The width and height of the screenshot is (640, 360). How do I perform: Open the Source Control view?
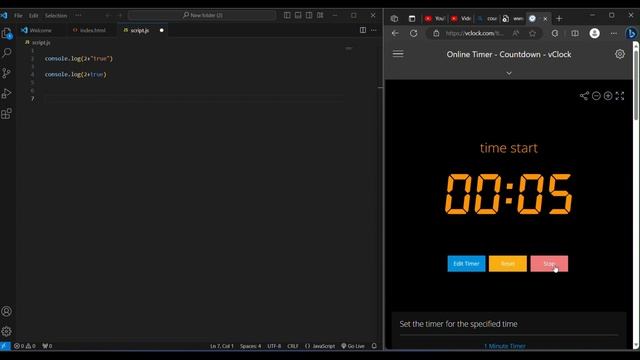(x=7, y=73)
